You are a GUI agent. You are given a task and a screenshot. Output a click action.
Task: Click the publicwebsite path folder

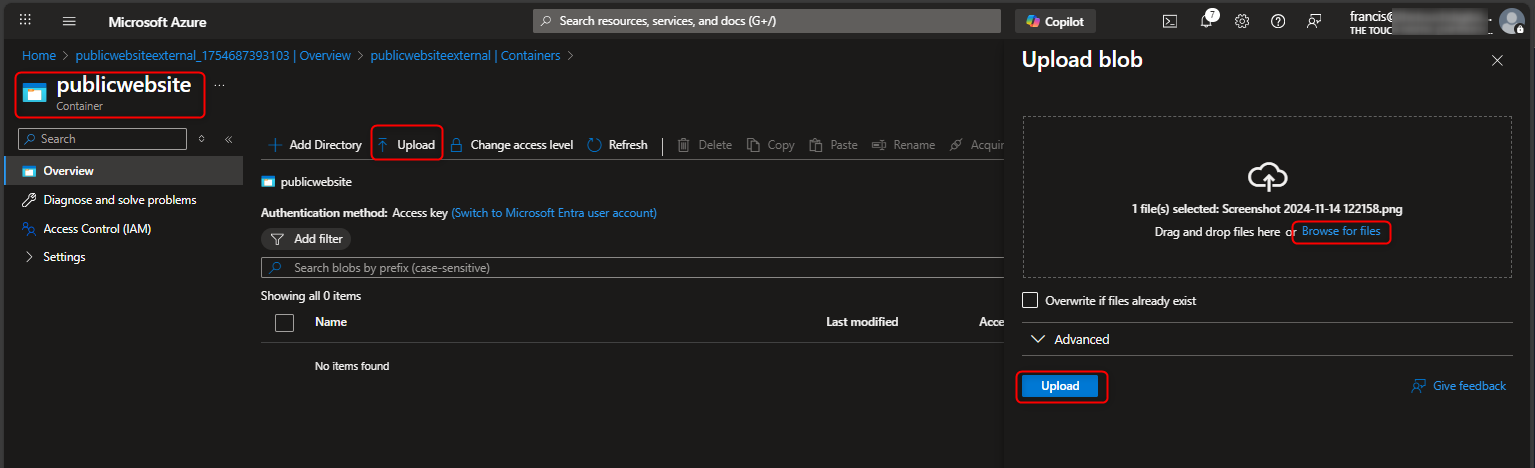click(x=307, y=182)
